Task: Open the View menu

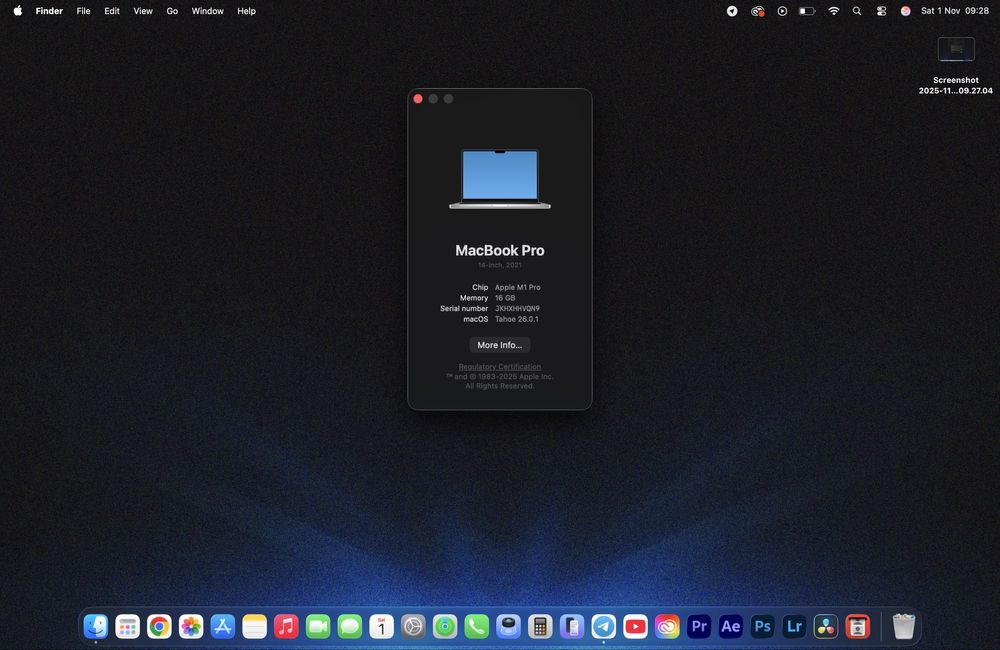Action: pyautogui.click(x=143, y=11)
